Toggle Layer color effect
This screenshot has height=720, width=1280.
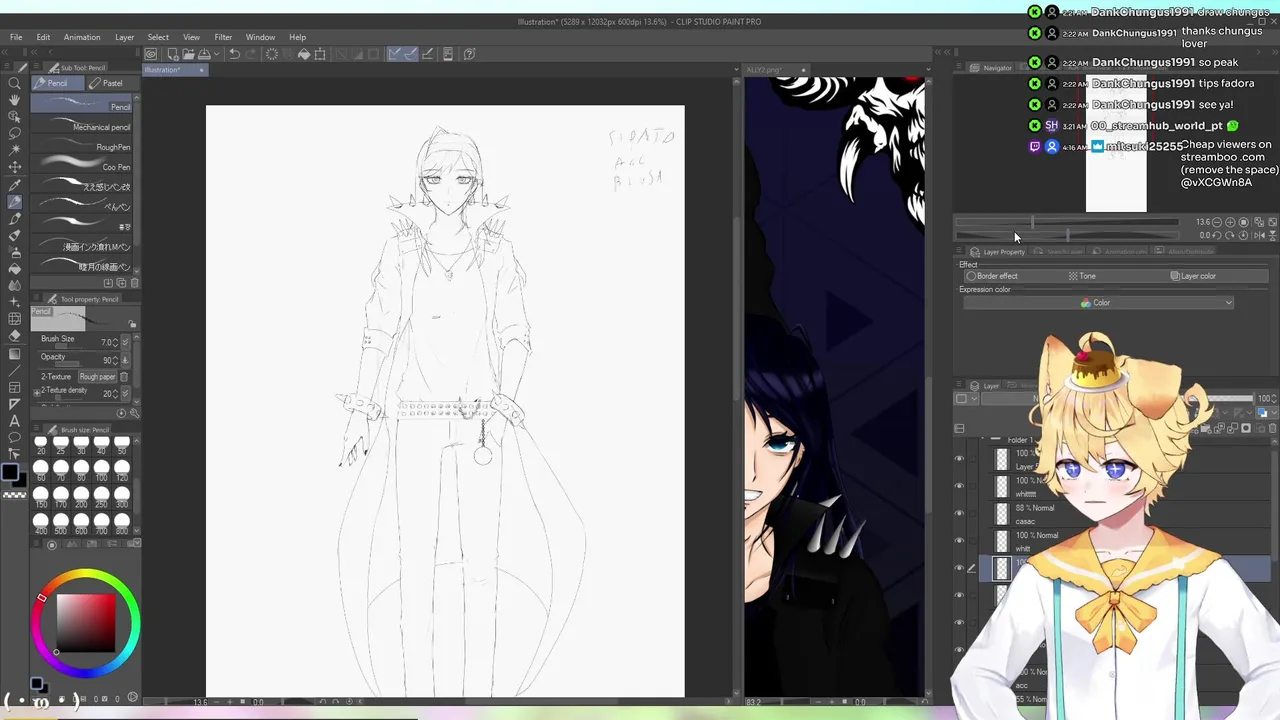click(1194, 276)
